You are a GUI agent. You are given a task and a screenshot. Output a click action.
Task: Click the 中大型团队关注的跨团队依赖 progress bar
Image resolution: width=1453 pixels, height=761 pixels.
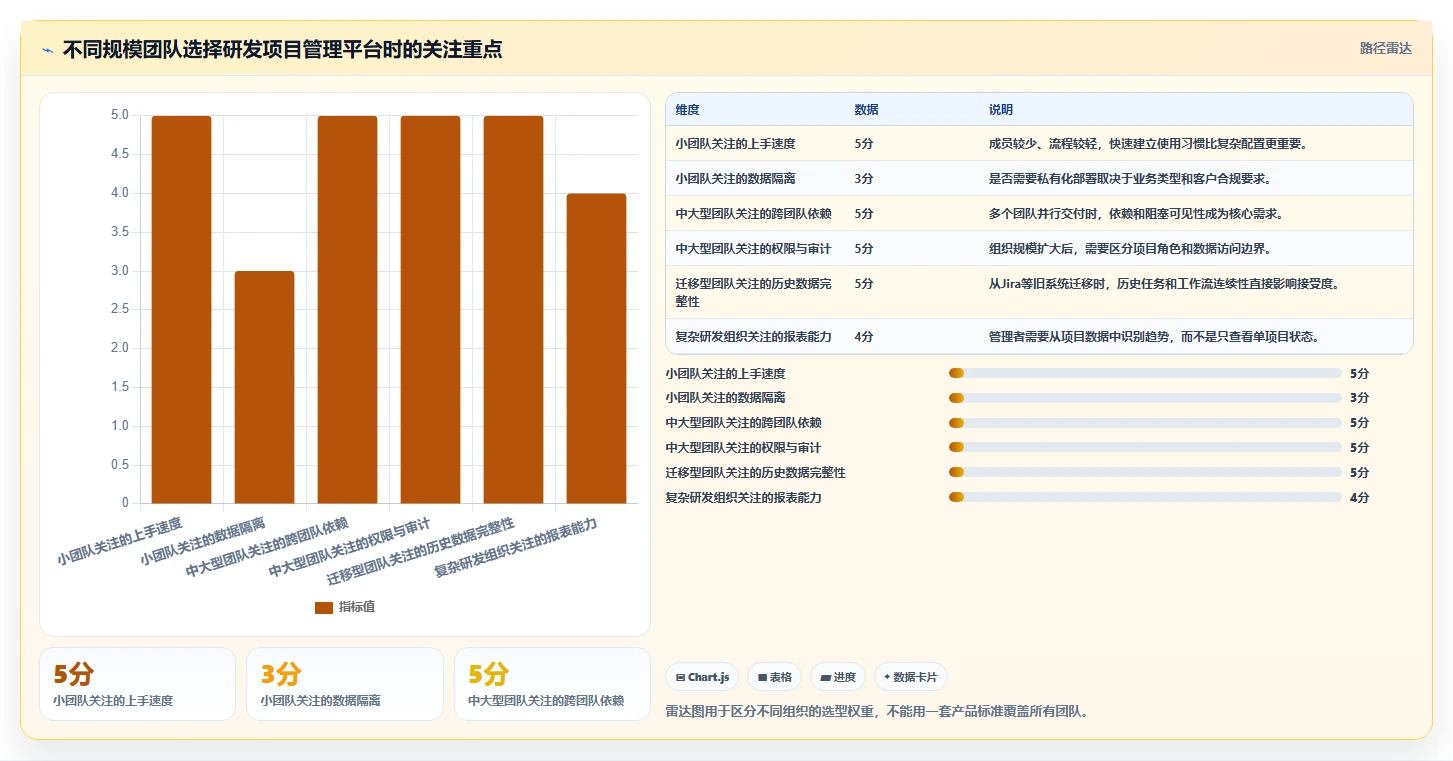(1145, 423)
